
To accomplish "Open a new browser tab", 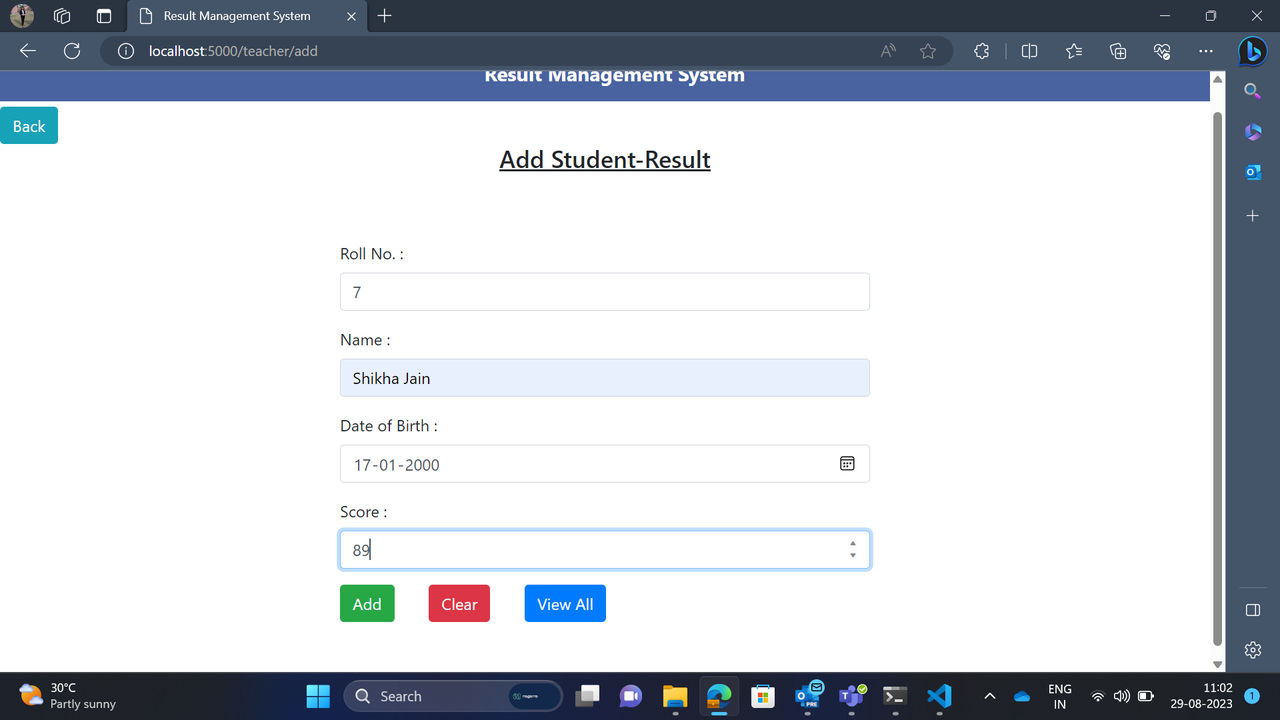I will (385, 16).
